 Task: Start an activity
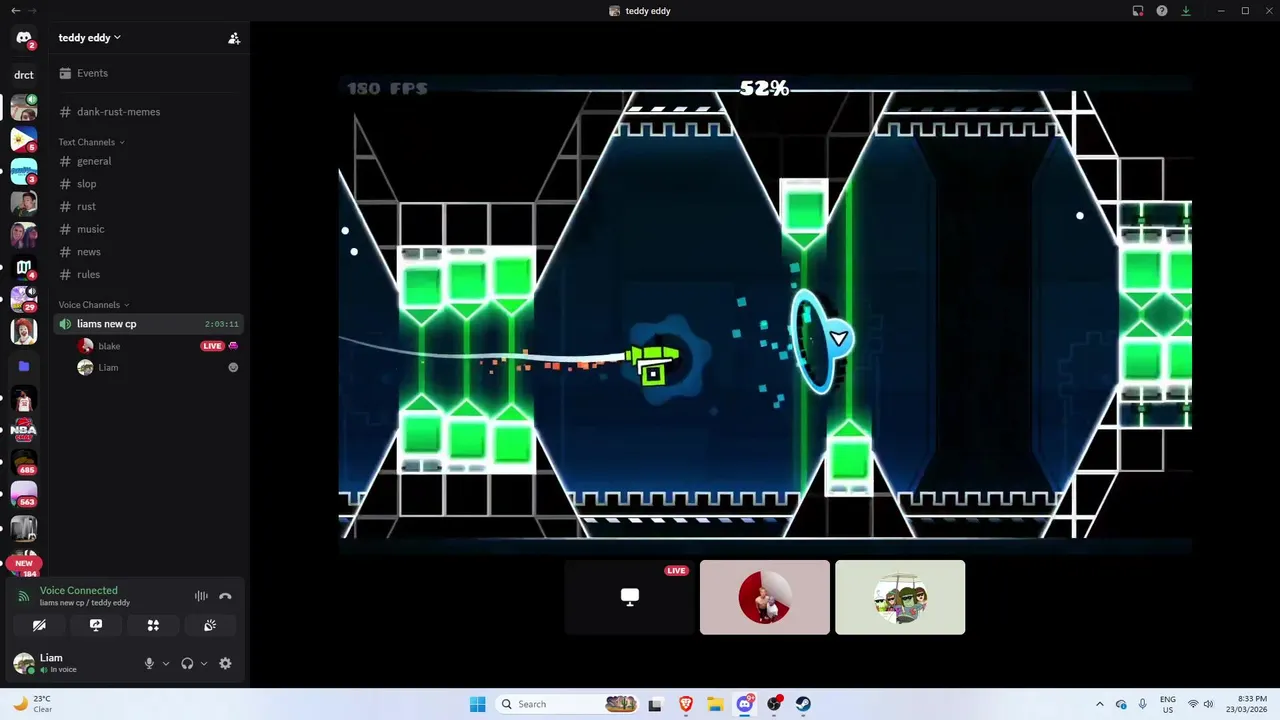pos(153,625)
